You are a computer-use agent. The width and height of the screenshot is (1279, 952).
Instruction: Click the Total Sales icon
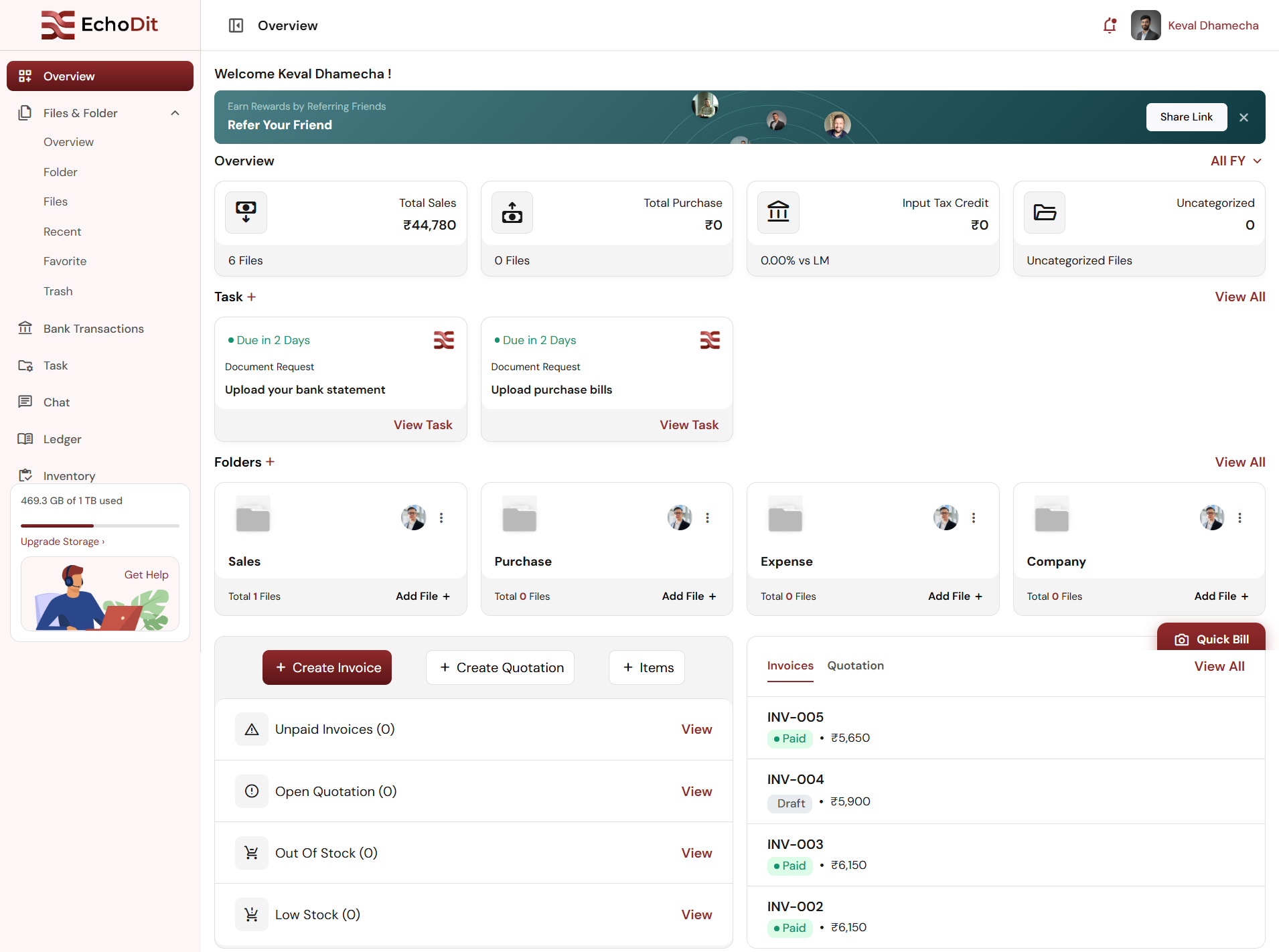click(x=246, y=212)
